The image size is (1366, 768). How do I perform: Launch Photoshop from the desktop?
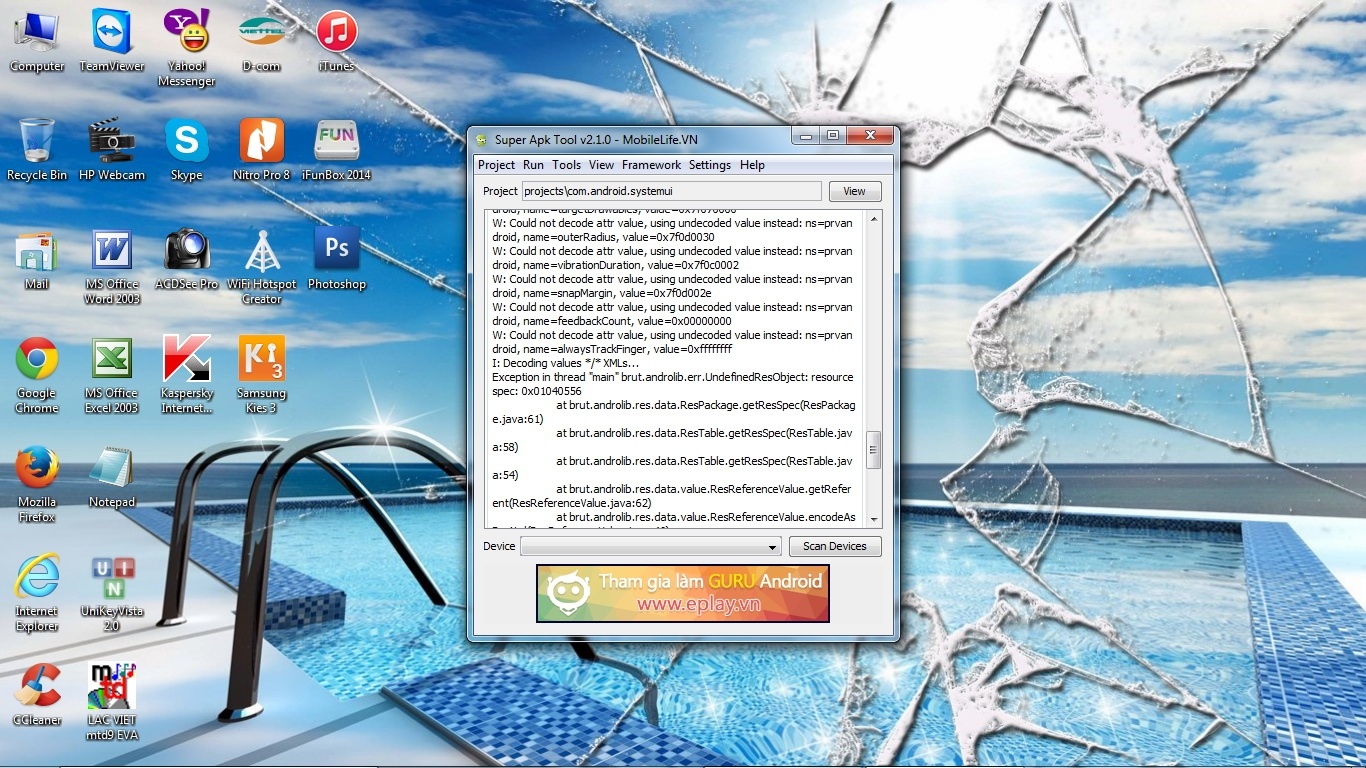(337, 258)
